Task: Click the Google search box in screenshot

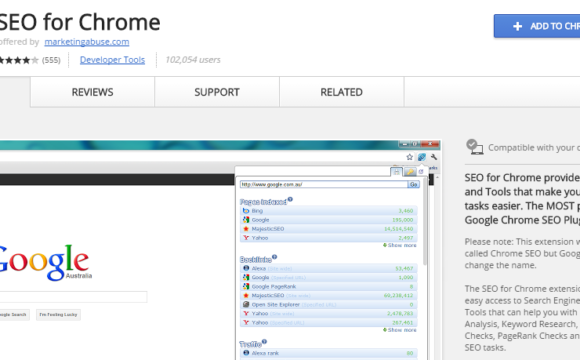Action: click(73, 297)
